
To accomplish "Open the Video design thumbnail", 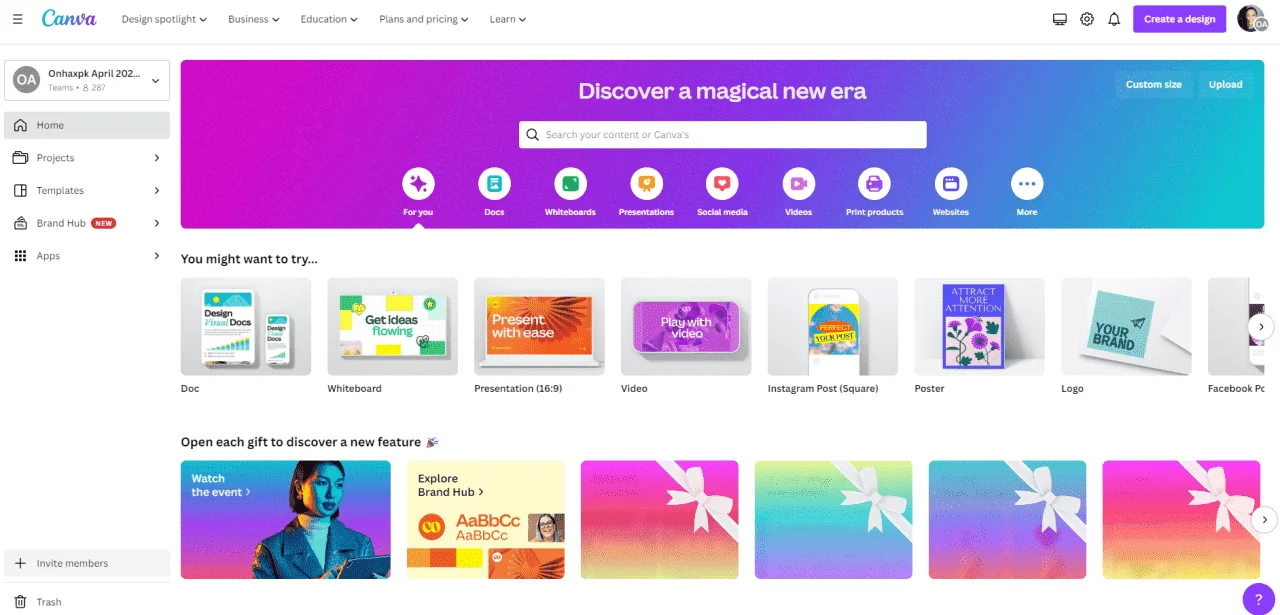I will (x=686, y=327).
